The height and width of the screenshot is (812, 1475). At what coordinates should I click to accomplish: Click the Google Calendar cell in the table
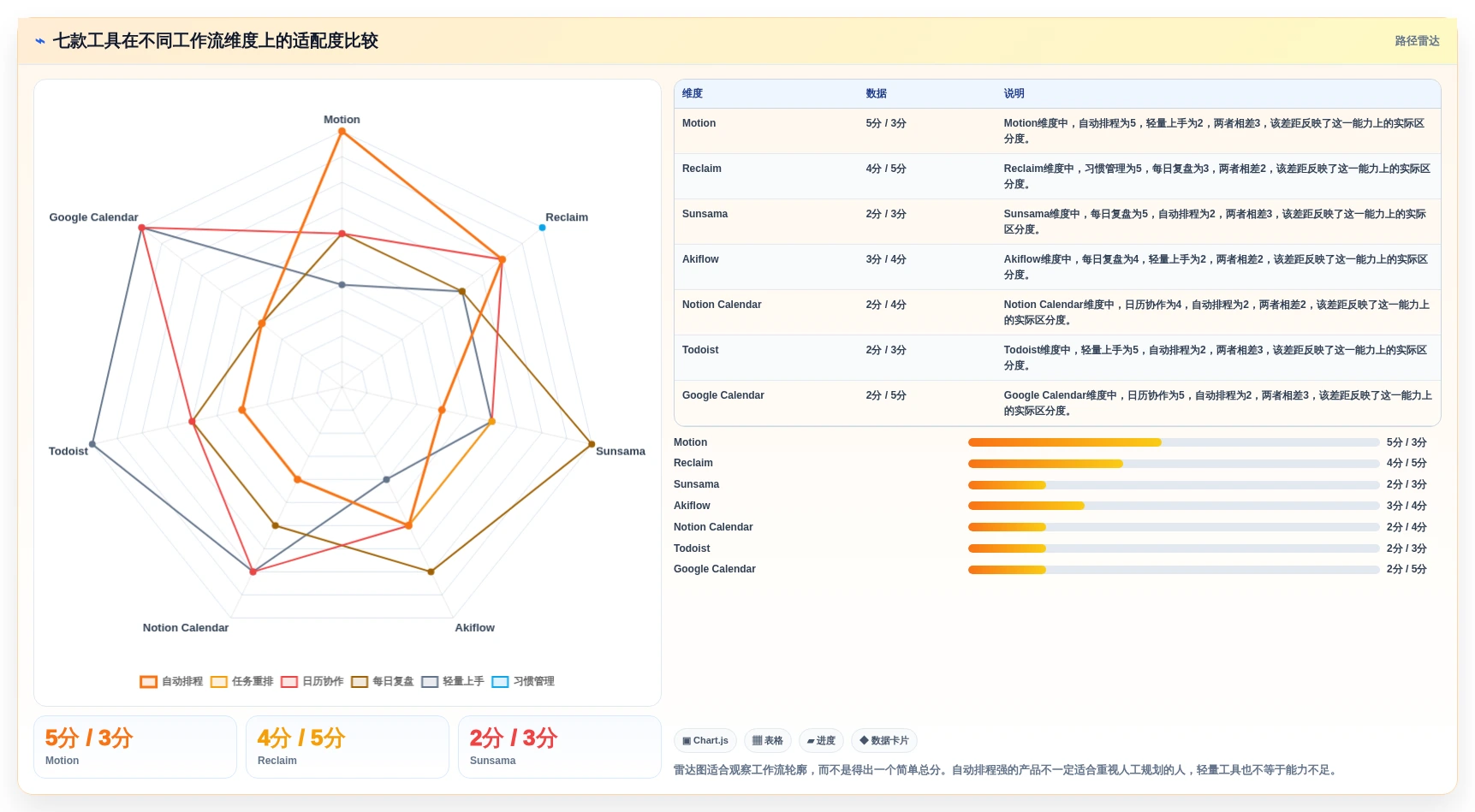click(723, 395)
